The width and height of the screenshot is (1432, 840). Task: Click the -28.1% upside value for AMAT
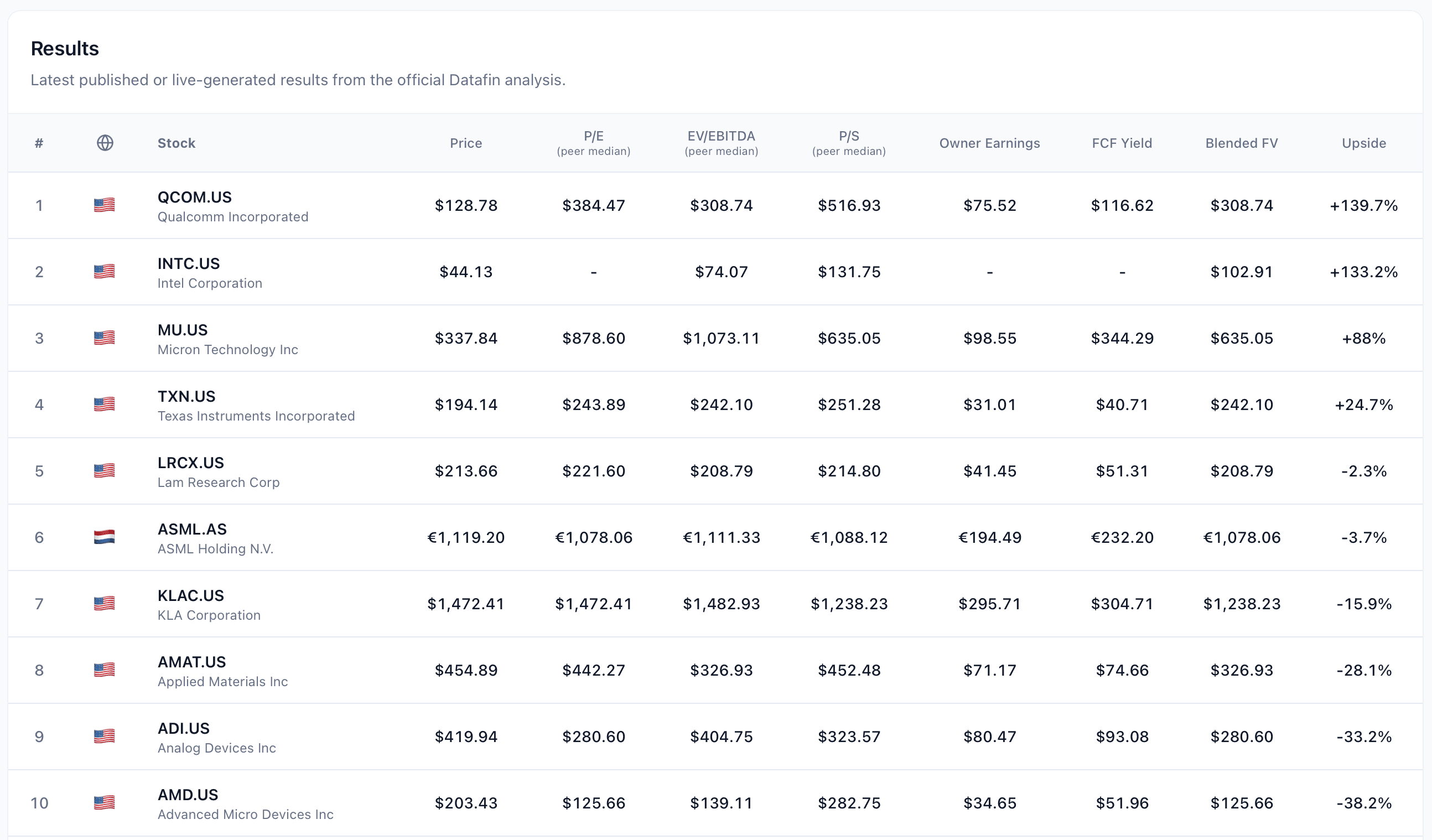[1364, 670]
